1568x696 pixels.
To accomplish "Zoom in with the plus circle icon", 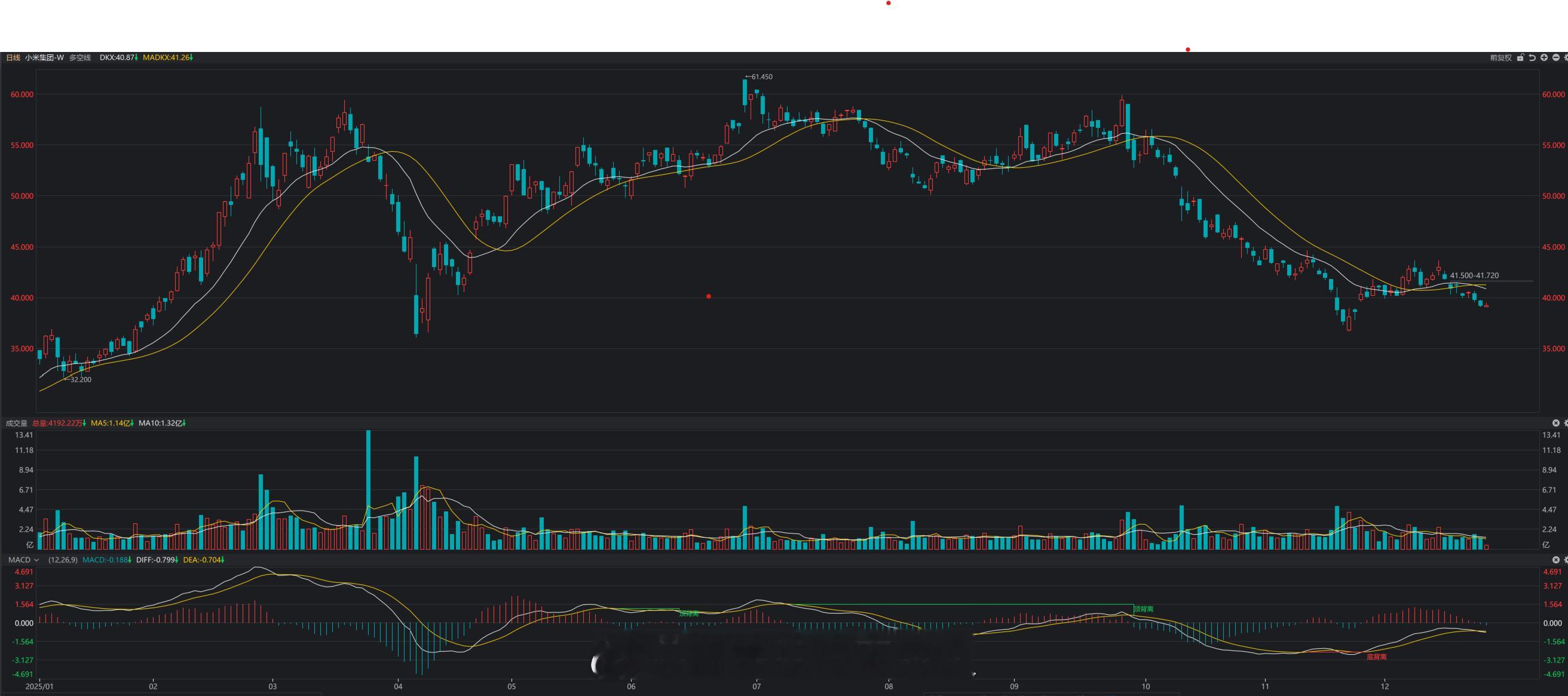I will pos(1544,58).
